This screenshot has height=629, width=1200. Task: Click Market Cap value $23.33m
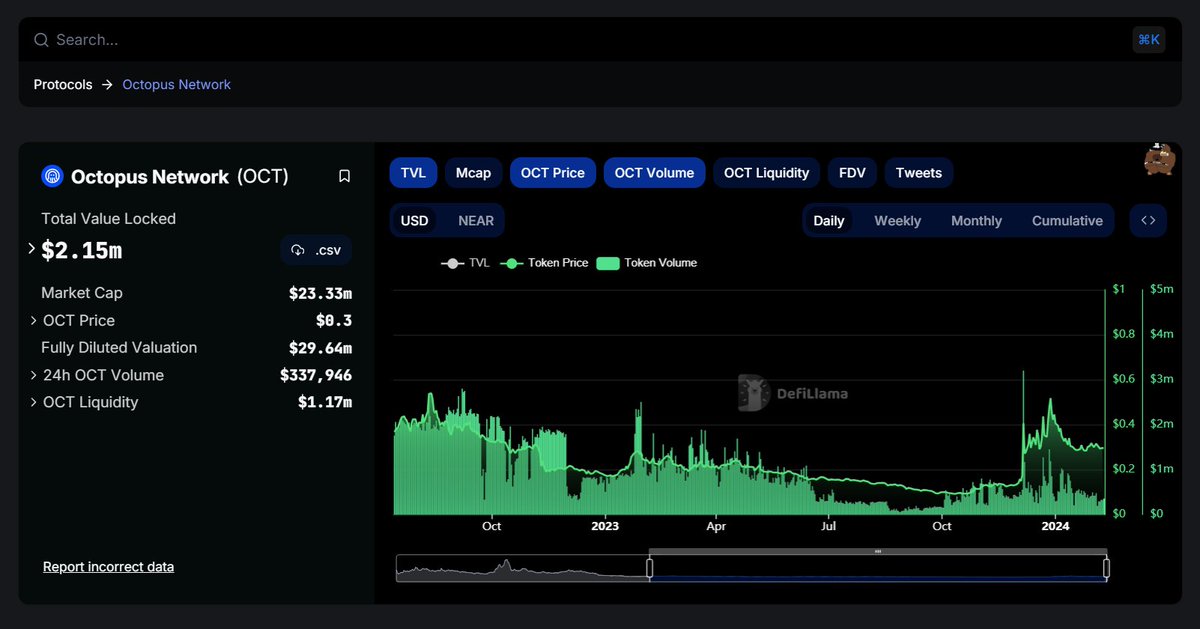coord(320,294)
